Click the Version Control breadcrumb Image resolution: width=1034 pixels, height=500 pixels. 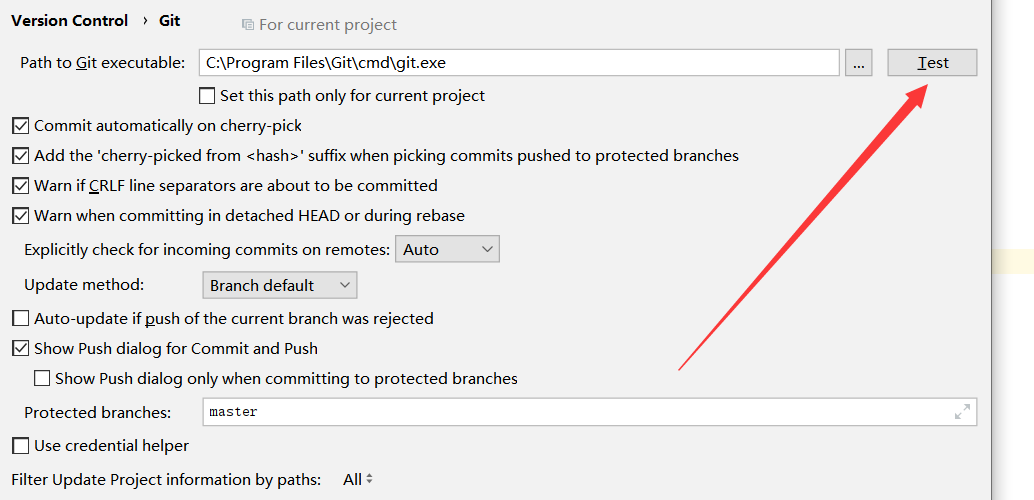[x=70, y=20]
